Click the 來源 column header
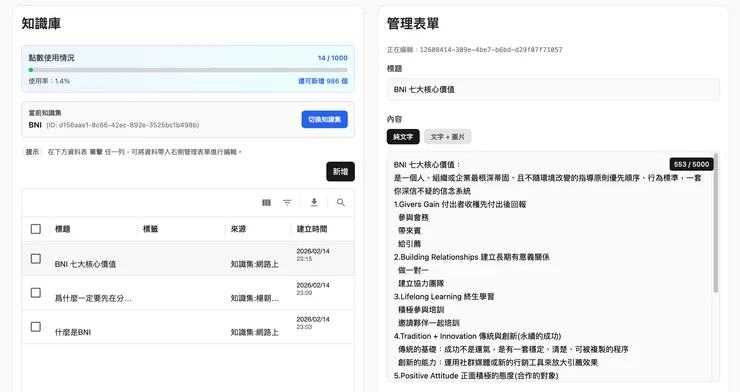Screen dimensions: 740x392 [238, 229]
